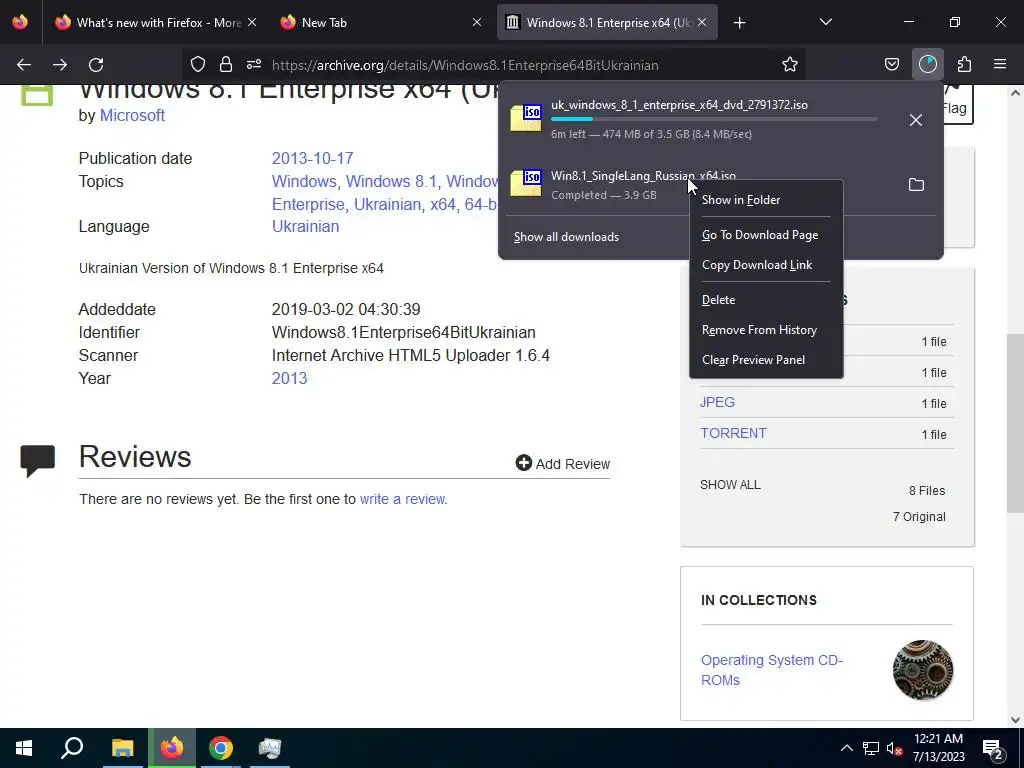This screenshot has width=1024, height=768.
Task: Follow the write a review link
Action: (402, 500)
